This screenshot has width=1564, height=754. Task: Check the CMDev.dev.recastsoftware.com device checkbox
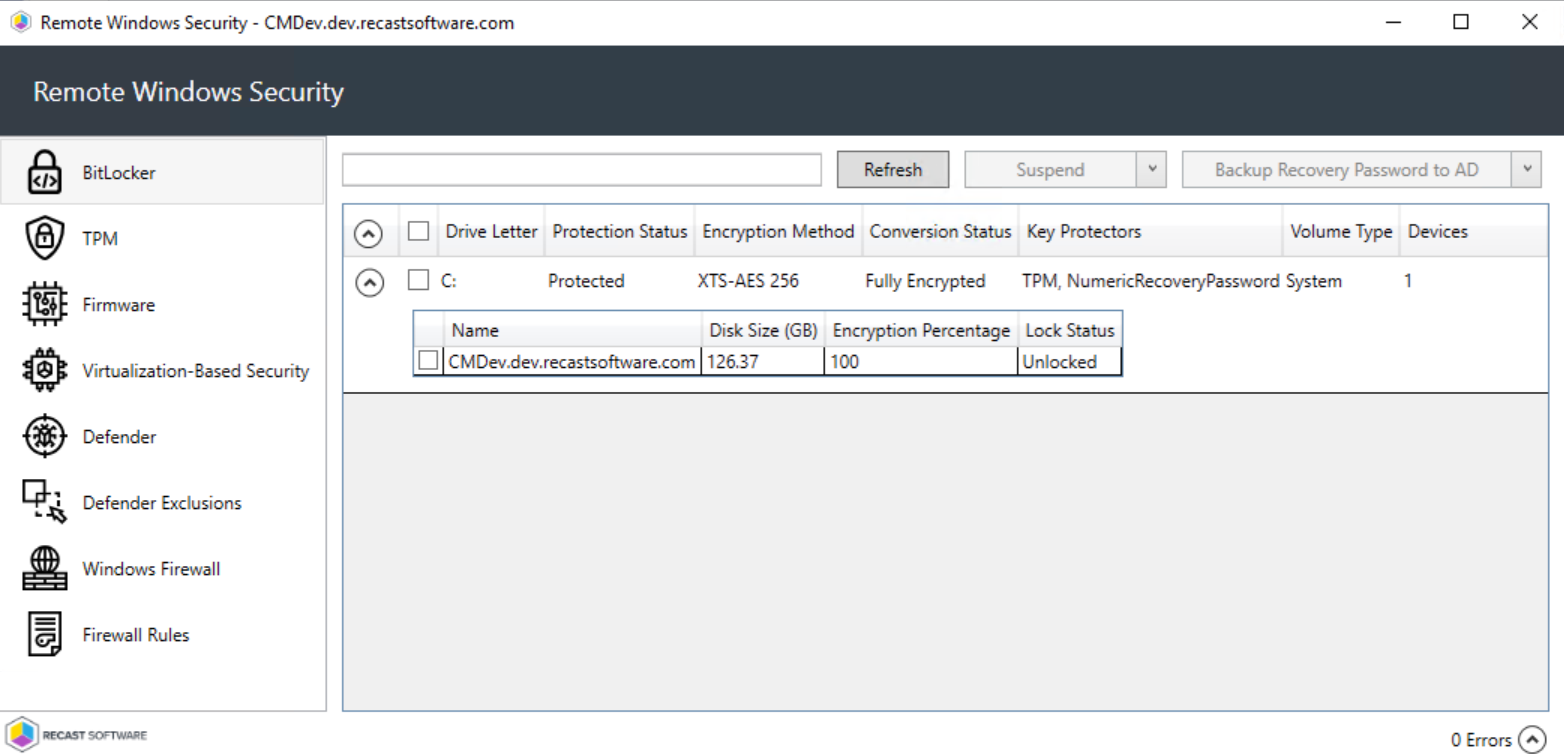[x=428, y=361]
